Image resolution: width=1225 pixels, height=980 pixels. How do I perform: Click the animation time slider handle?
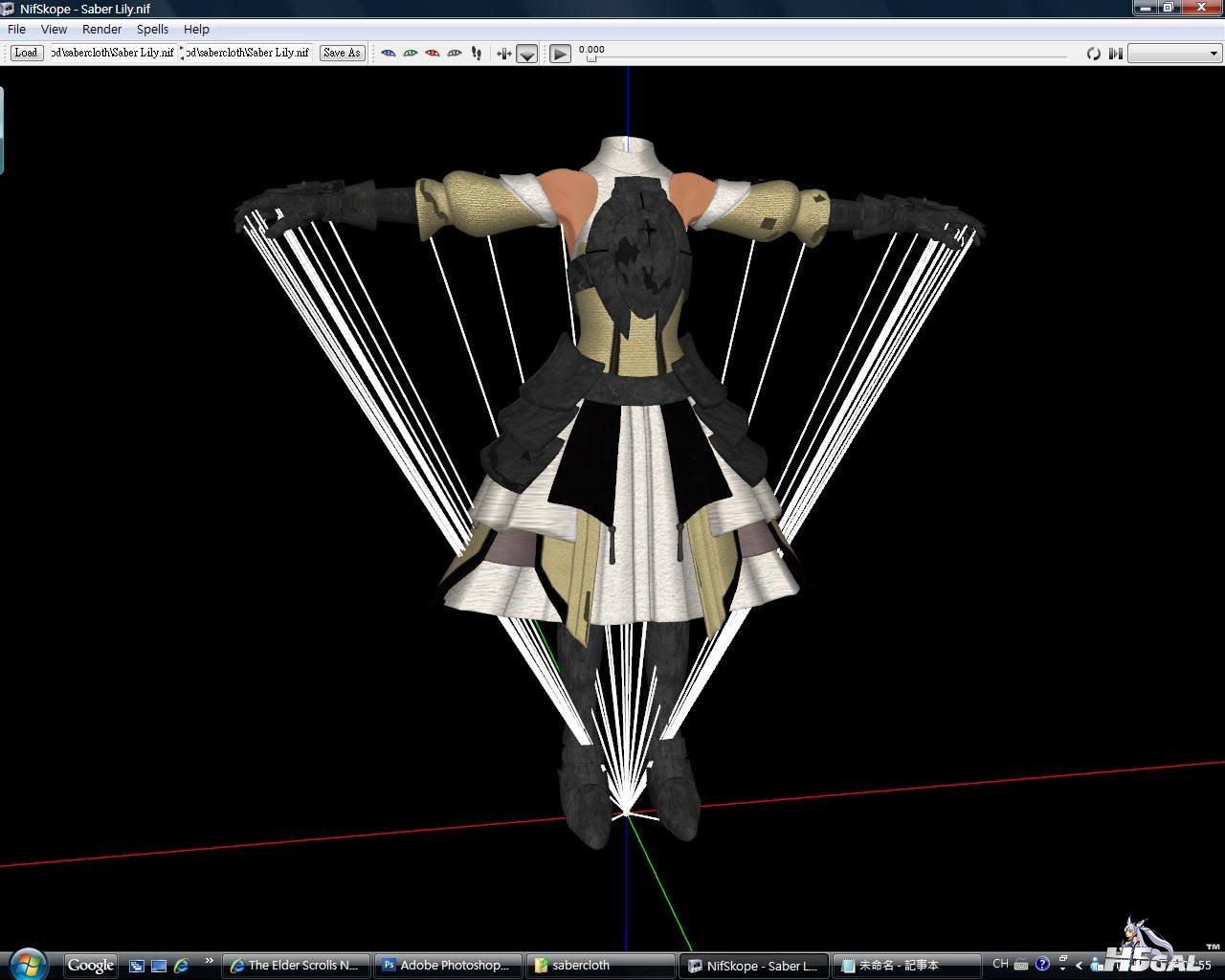590,59
